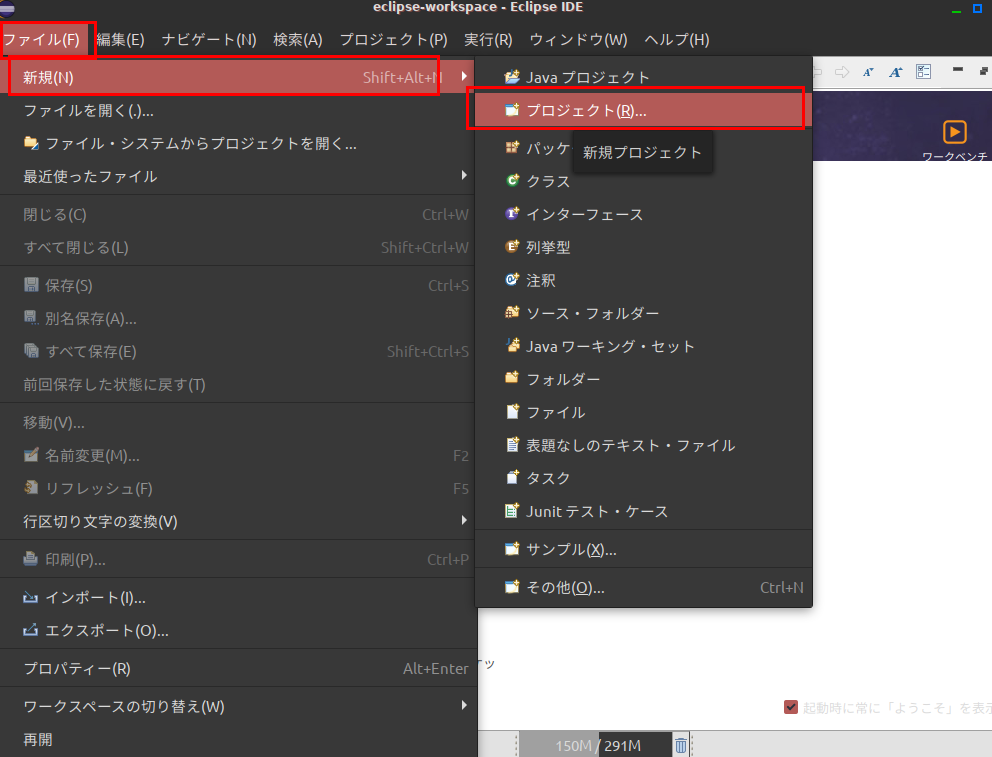Click the folder icon for ファイル・システムからプロジェクトを開く

click(31, 143)
